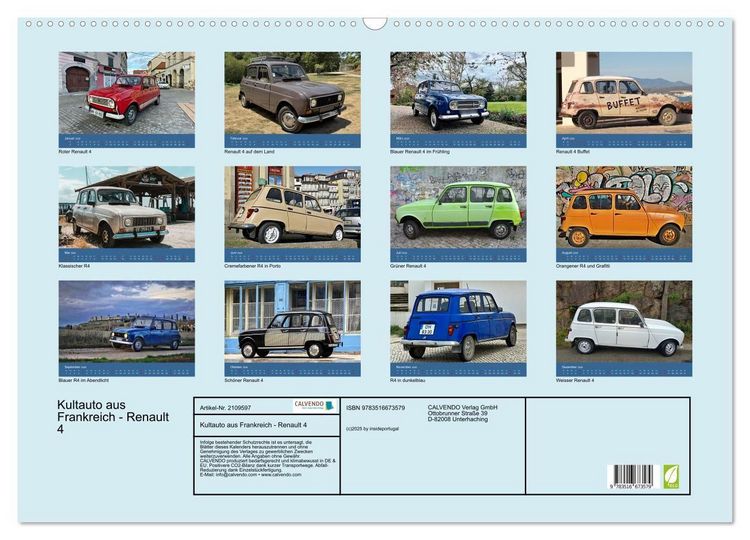Click the large title 'Kultauto aus Frankreich - Renault 4'
The height and width of the screenshot is (540, 750).
[x=113, y=417]
